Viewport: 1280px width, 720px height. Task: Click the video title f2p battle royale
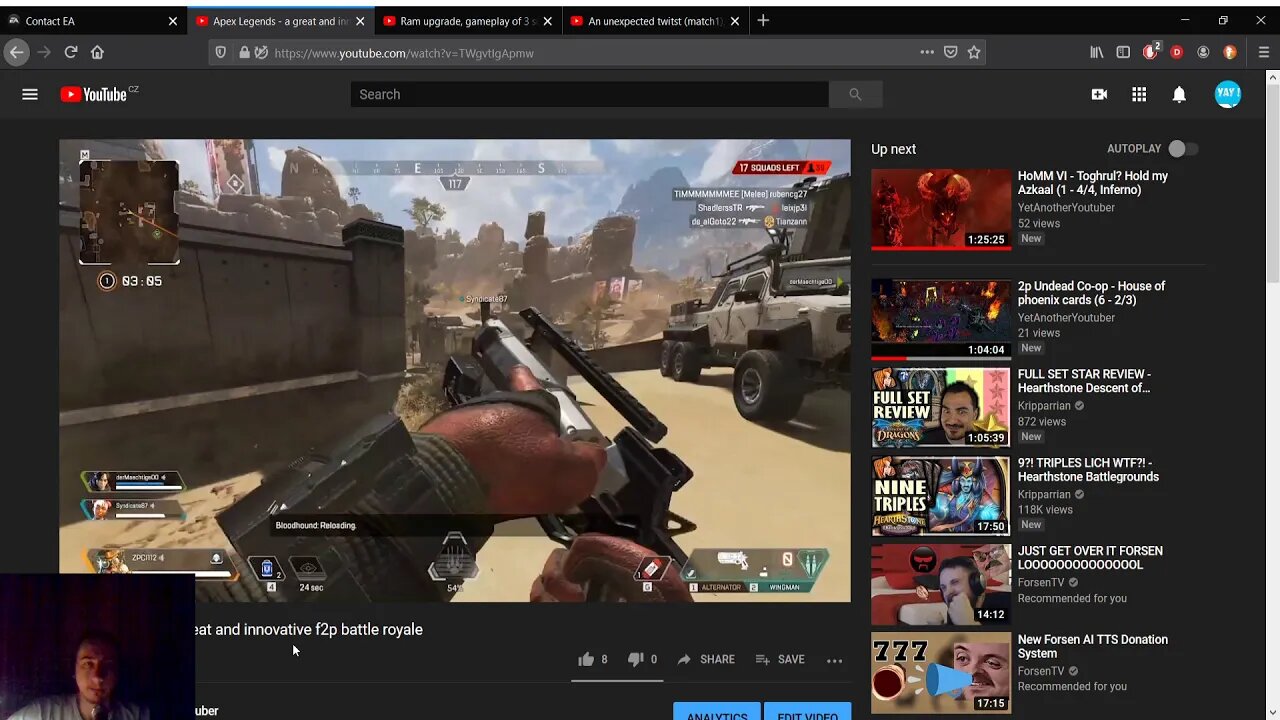pyautogui.click(x=309, y=629)
